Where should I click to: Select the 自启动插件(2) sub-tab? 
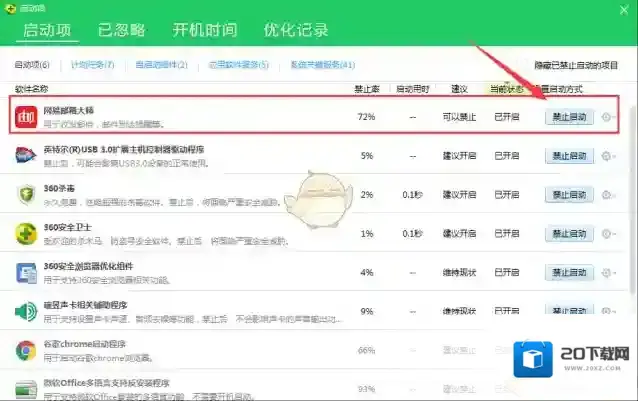(x=162, y=65)
